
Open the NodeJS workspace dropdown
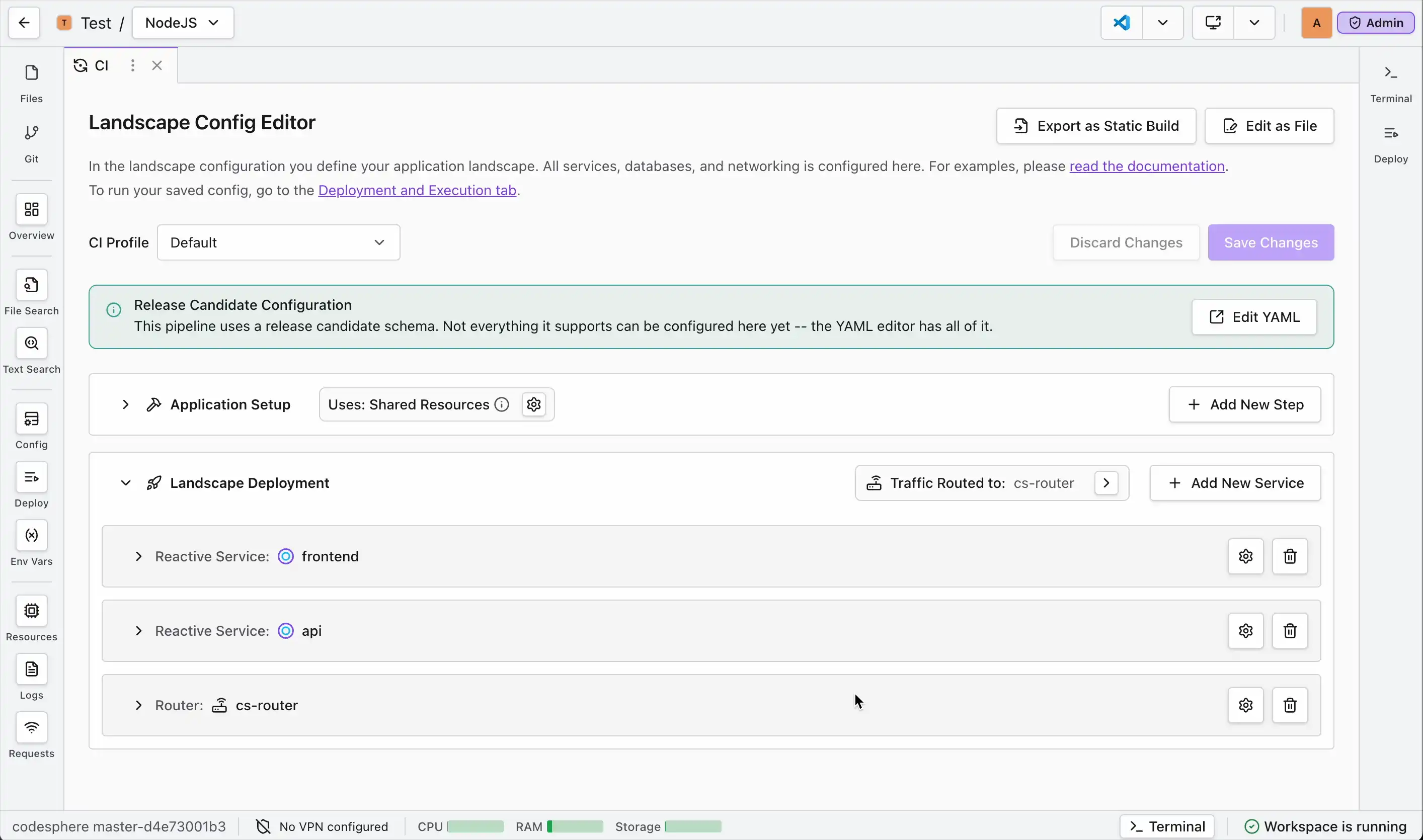[183, 23]
